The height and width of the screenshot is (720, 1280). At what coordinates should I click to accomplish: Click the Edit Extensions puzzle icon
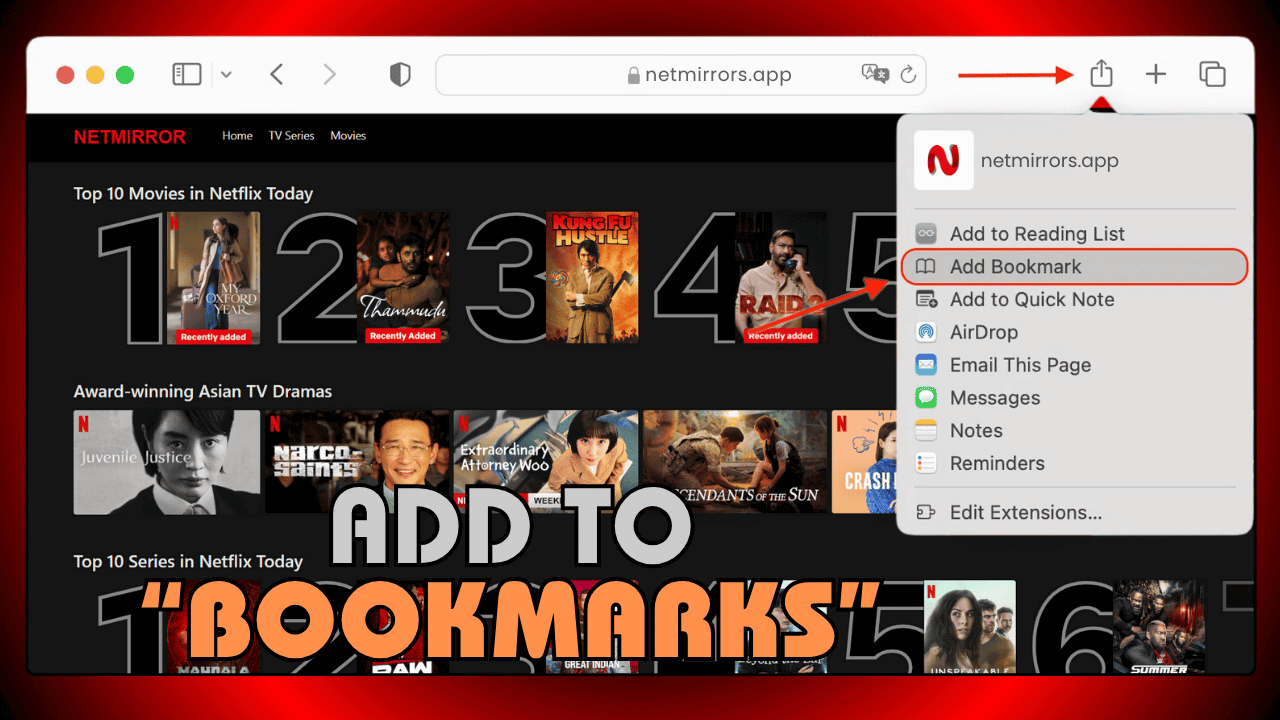[x=926, y=513]
